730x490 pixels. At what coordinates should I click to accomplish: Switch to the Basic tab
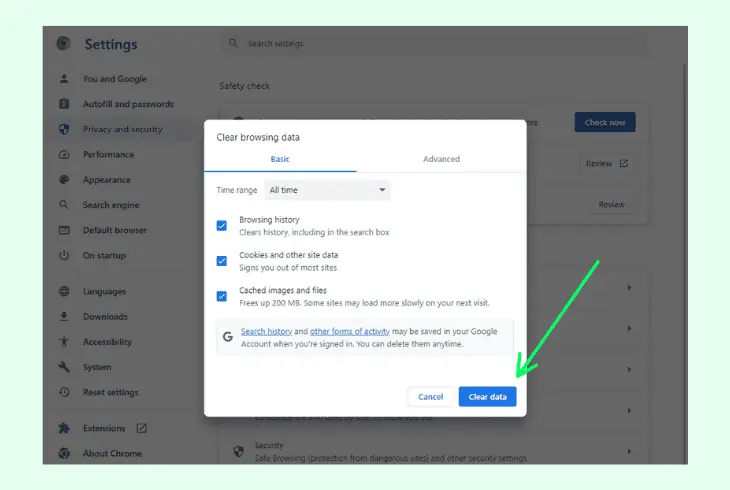tap(280, 159)
